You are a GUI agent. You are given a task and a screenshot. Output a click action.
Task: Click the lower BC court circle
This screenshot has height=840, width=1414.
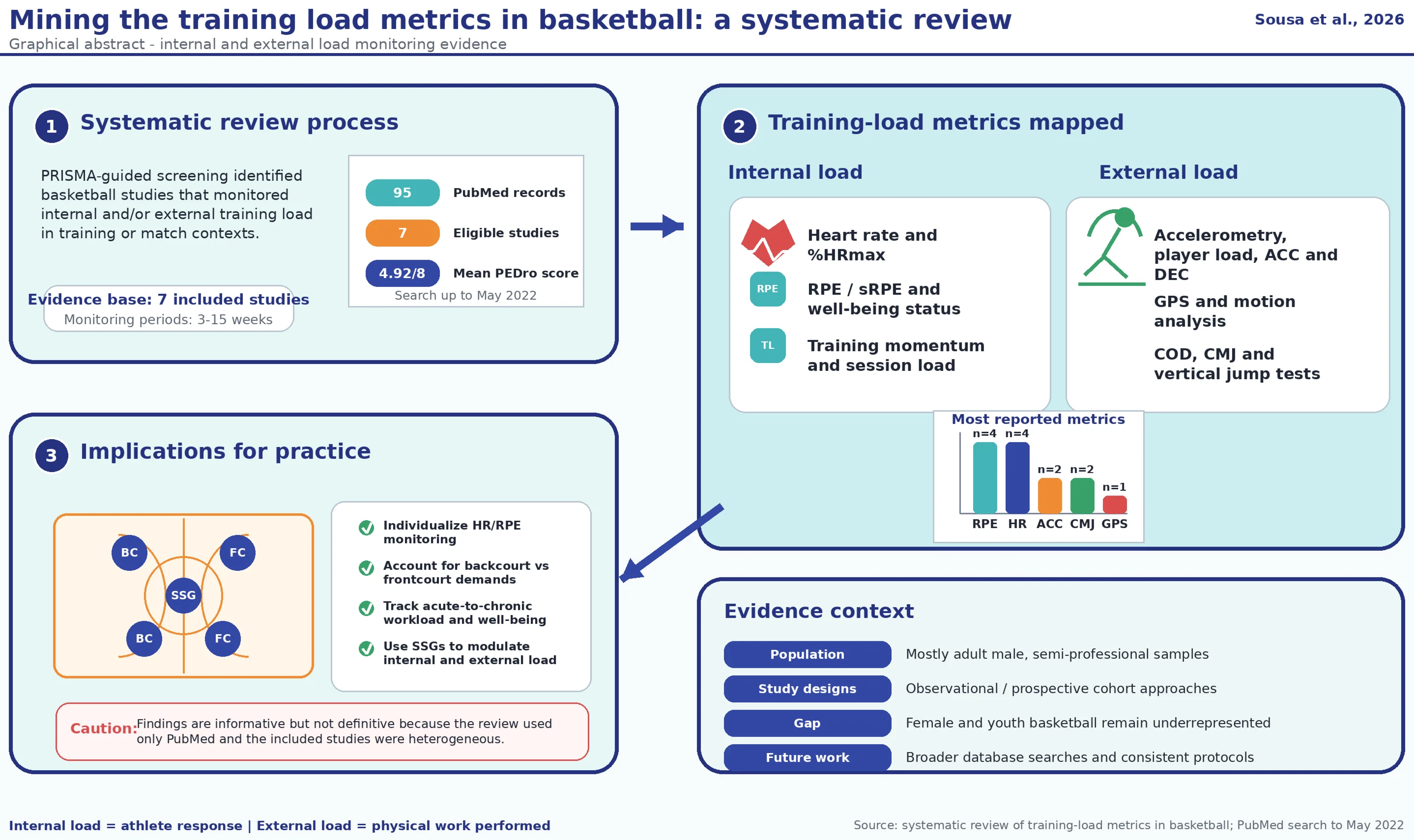pos(144,639)
